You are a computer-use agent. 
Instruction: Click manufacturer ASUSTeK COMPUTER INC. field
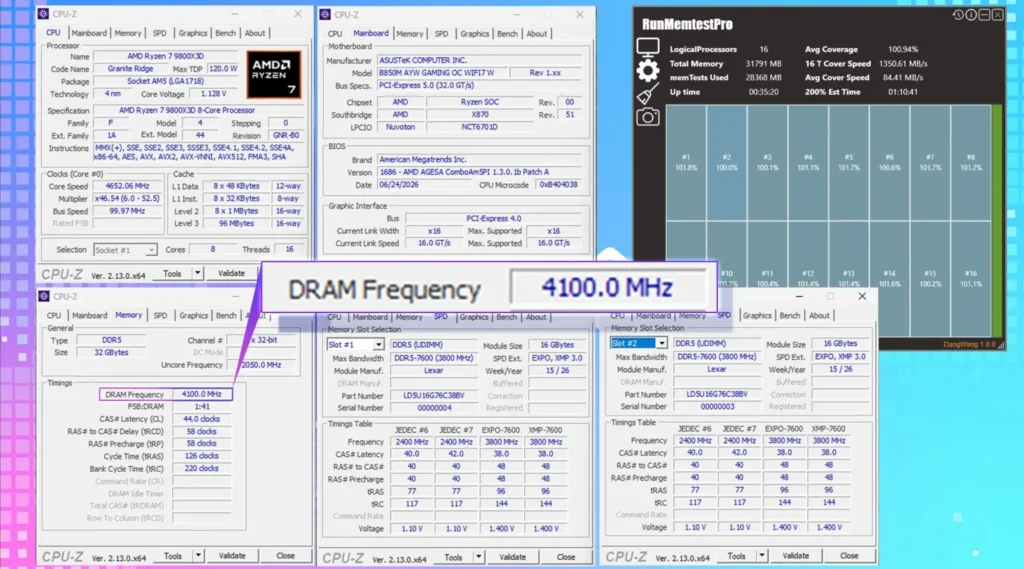[x=479, y=60]
